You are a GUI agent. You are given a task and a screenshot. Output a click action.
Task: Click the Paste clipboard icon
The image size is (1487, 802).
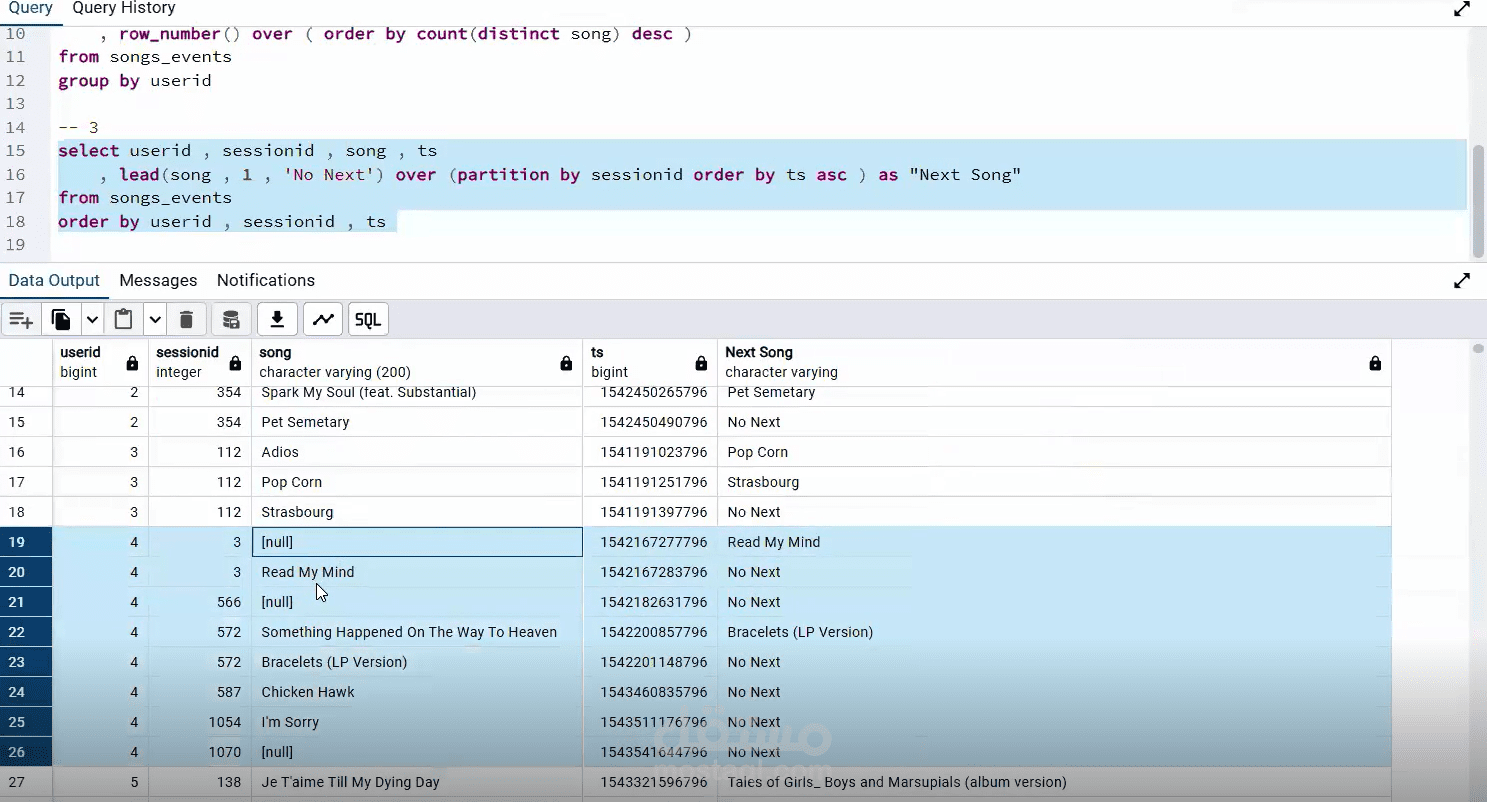124,320
